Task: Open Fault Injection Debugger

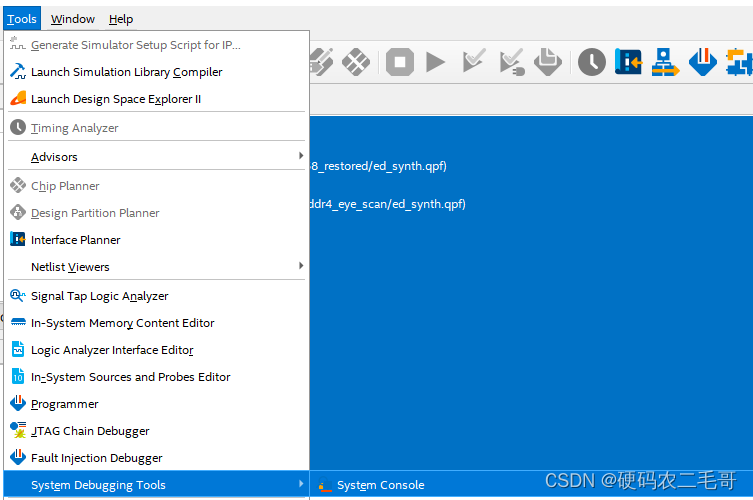Action: (97, 458)
